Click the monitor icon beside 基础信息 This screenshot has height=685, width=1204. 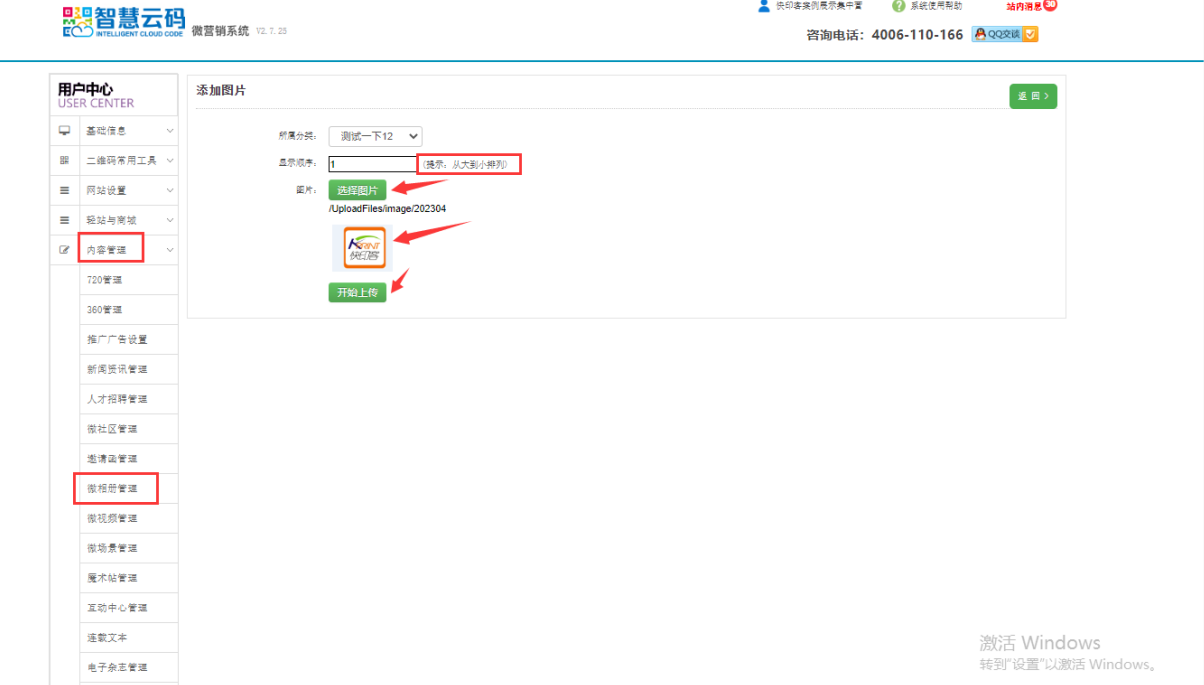(65, 130)
